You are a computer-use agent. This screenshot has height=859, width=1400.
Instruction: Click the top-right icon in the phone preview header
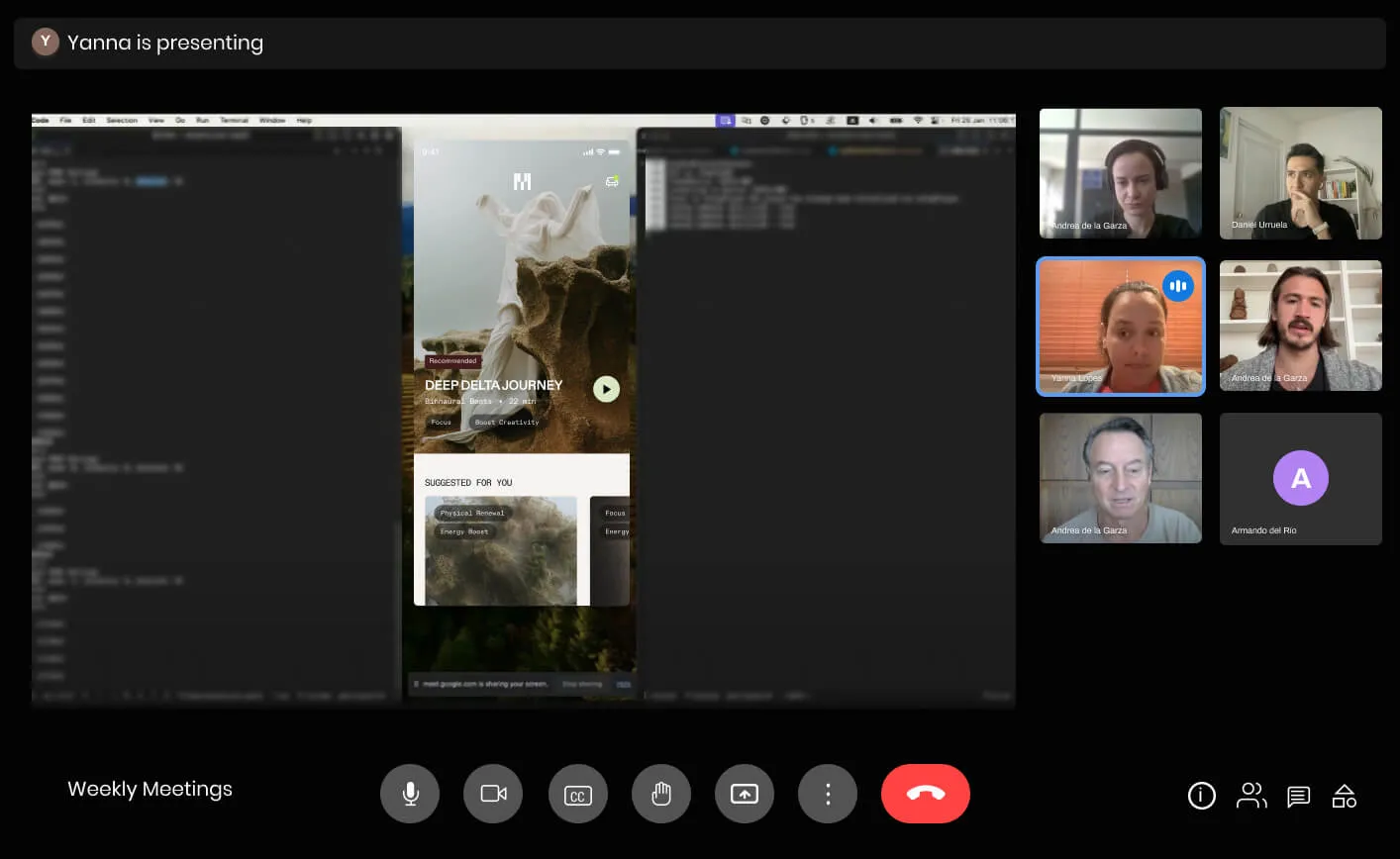(612, 181)
